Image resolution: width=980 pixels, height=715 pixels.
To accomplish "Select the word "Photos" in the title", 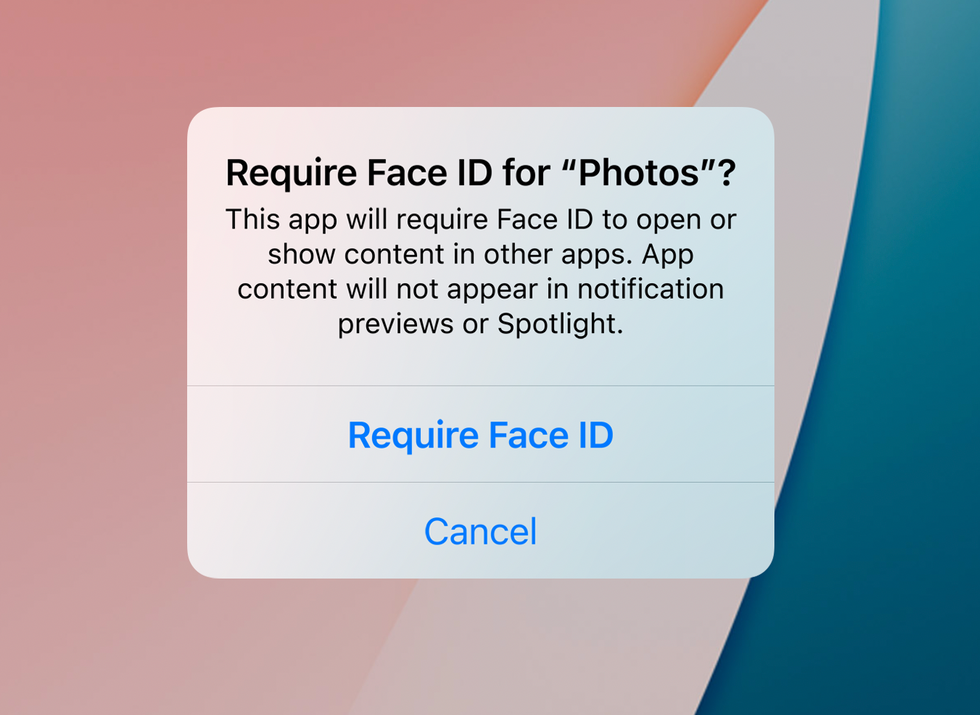I will pyautogui.click(x=638, y=172).
